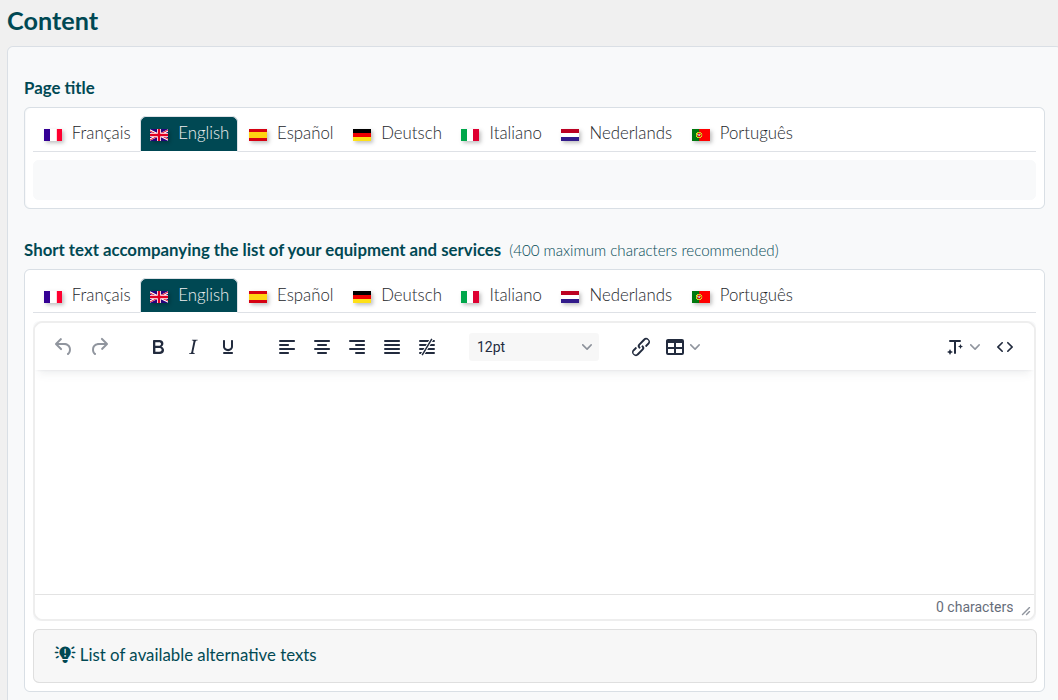Viewport: 1058px width, 700px height.
Task: Switch short text to Deutsch tab
Action: pyautogui.click(x=397, y=296)
